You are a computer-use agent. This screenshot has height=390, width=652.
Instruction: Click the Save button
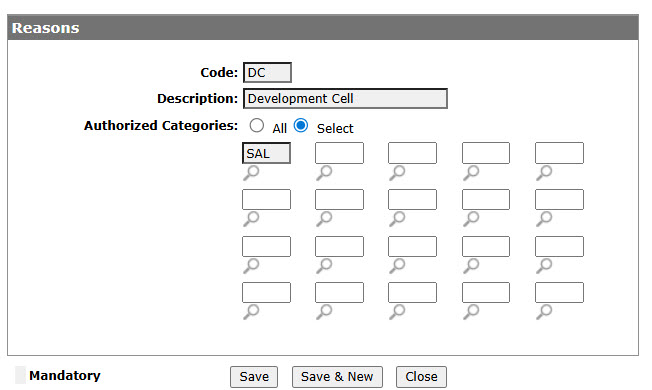[254, 377]
